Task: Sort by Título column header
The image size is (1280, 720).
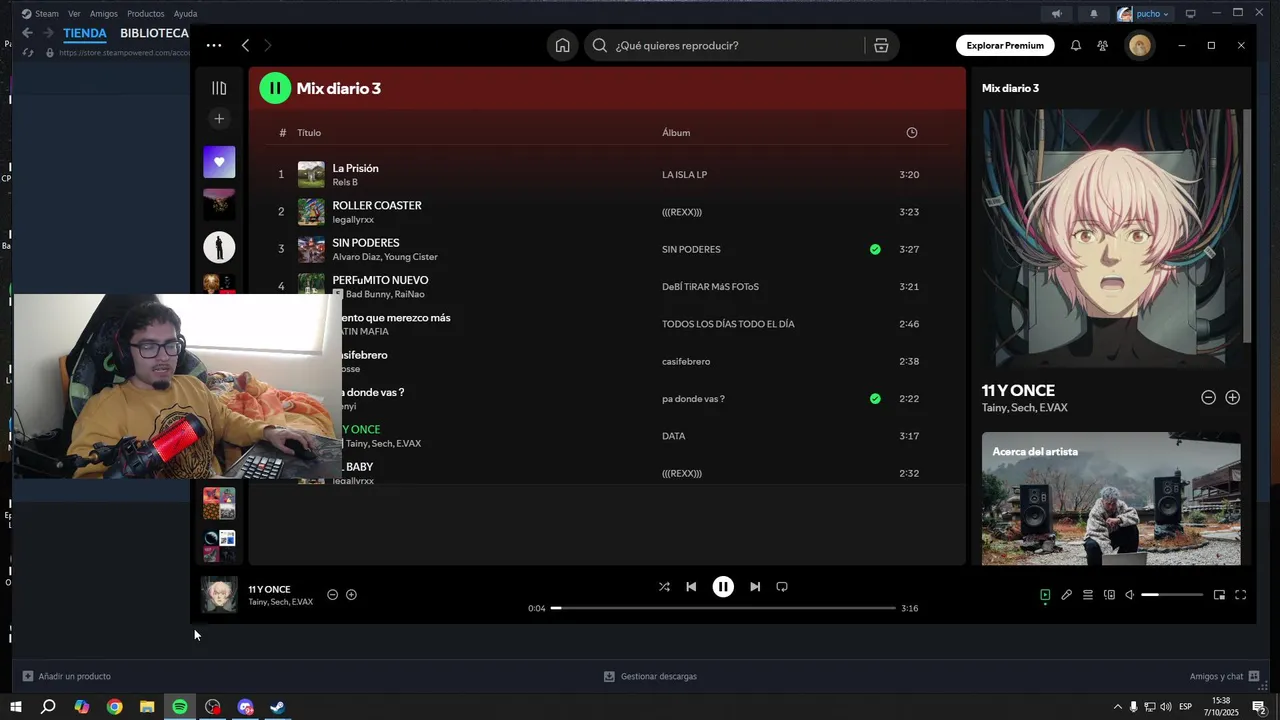Action: [x=309, y=132]
